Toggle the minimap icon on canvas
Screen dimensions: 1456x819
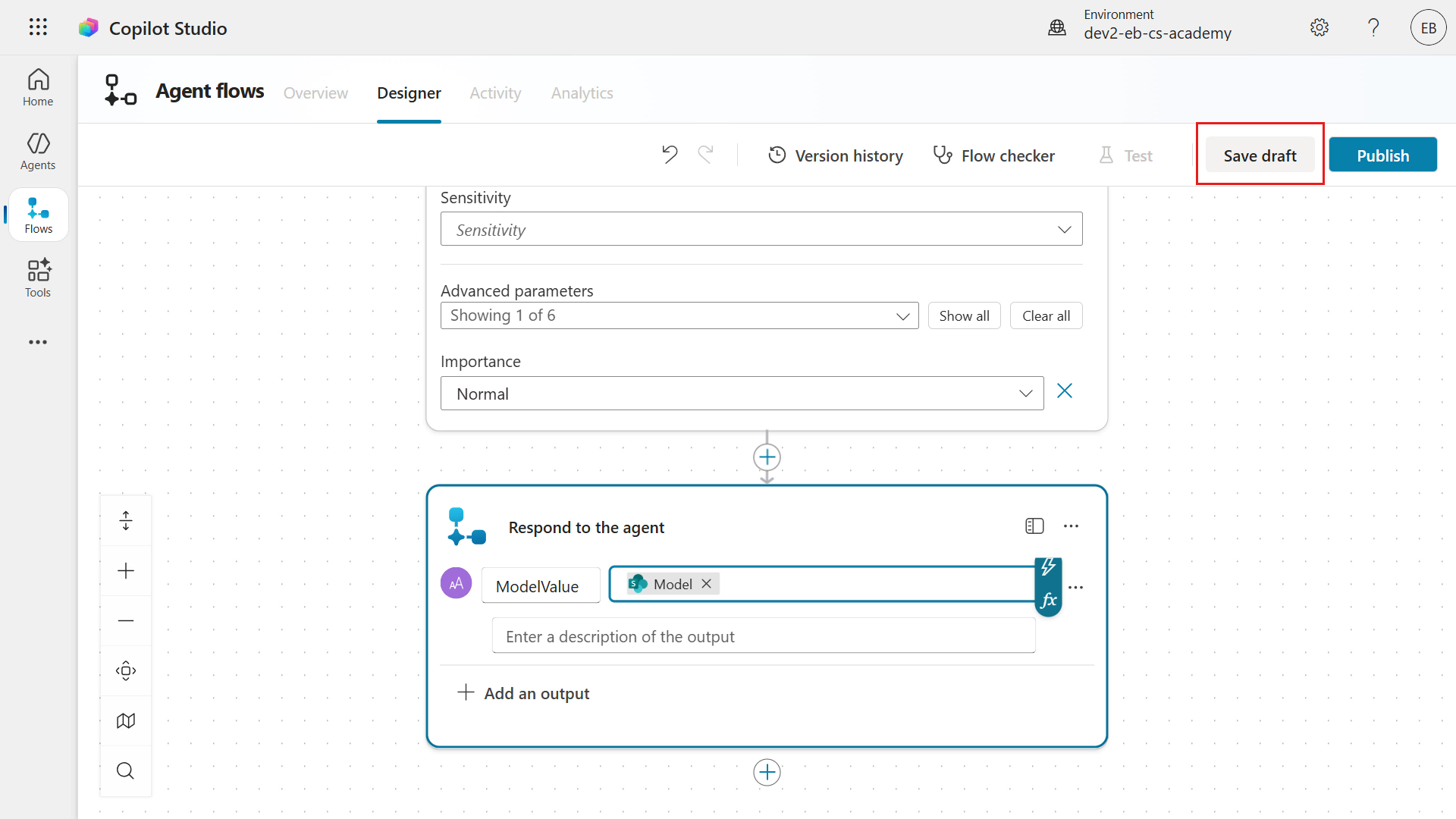[x=126, y=720]
